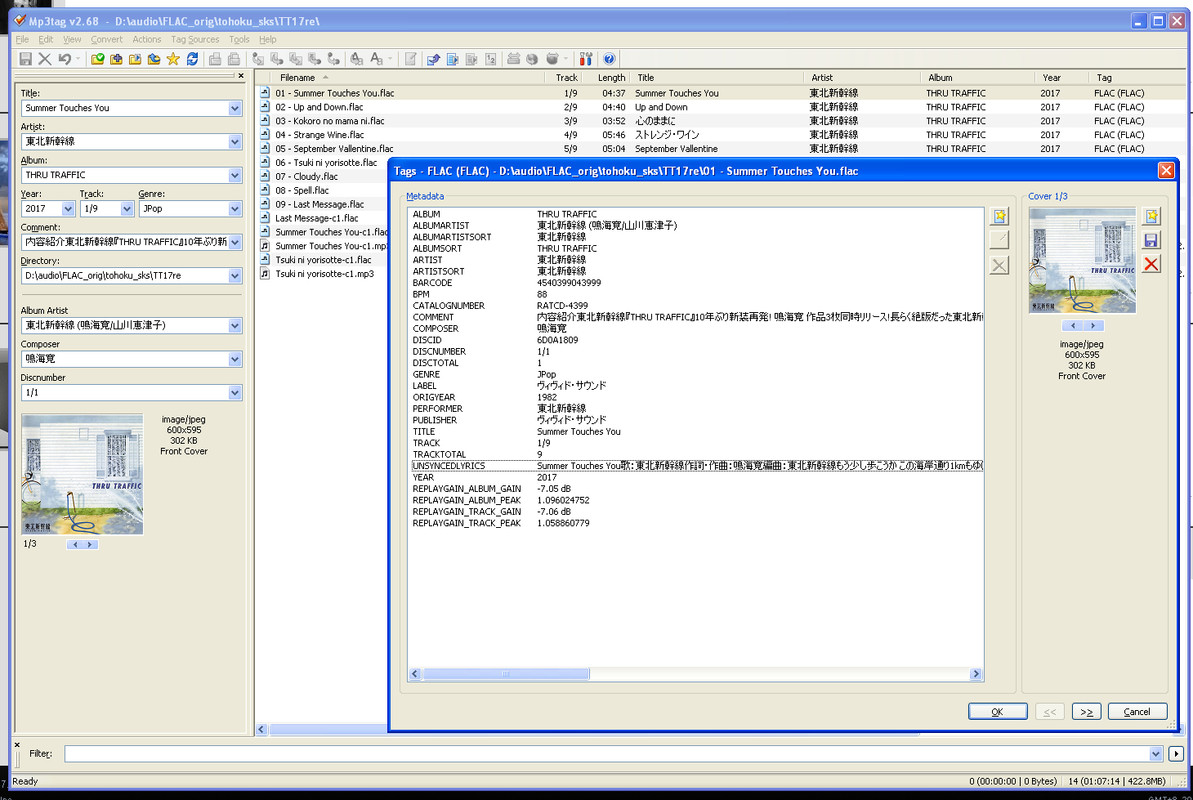
Task: Click the cover art thumbnail in the Tags dialog
Action: pos(1082,260)
